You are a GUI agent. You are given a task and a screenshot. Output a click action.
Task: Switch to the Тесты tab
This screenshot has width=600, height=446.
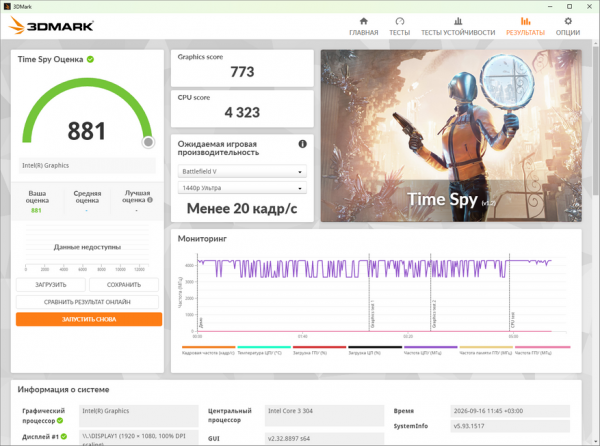399,26
